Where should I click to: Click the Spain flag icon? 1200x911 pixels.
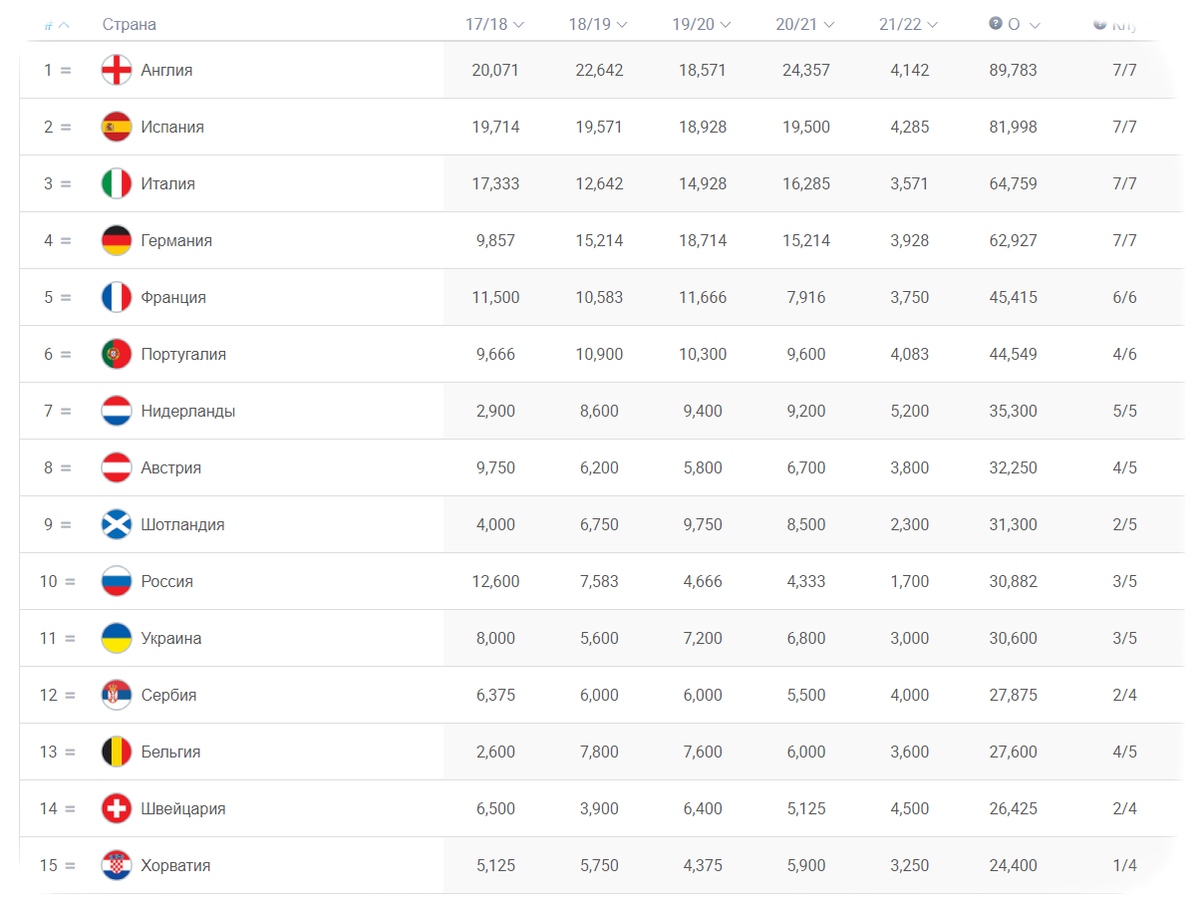tap(117, 127)
